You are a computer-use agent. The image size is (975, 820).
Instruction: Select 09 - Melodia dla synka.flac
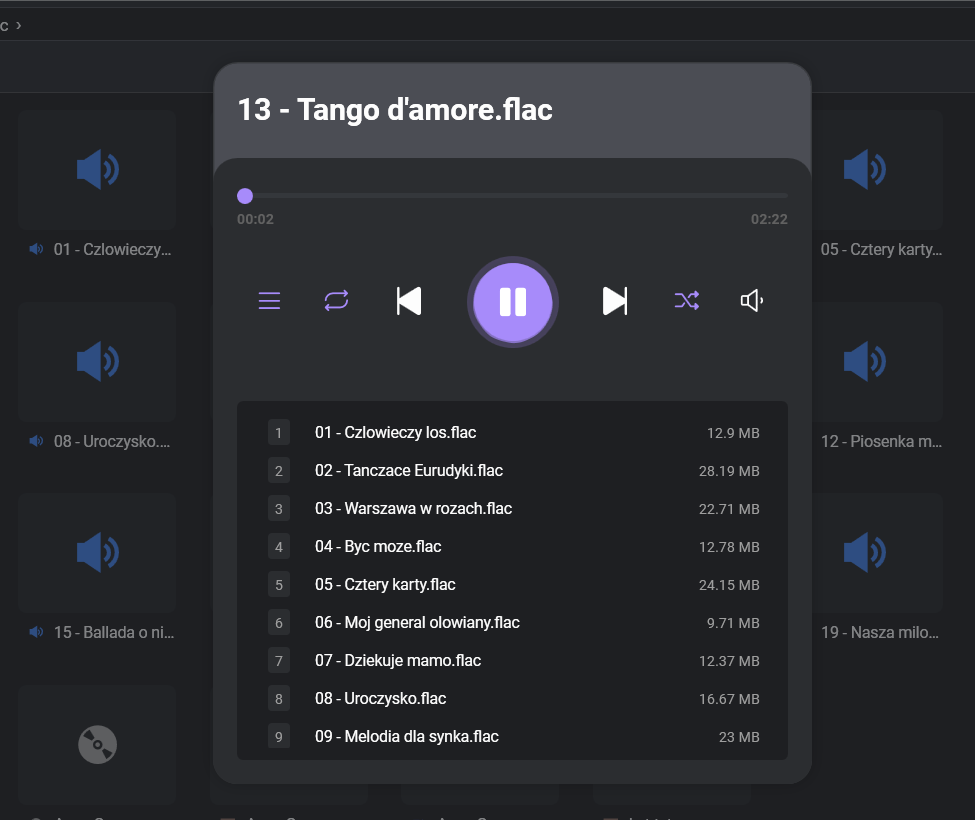click(x=409, y=736)
